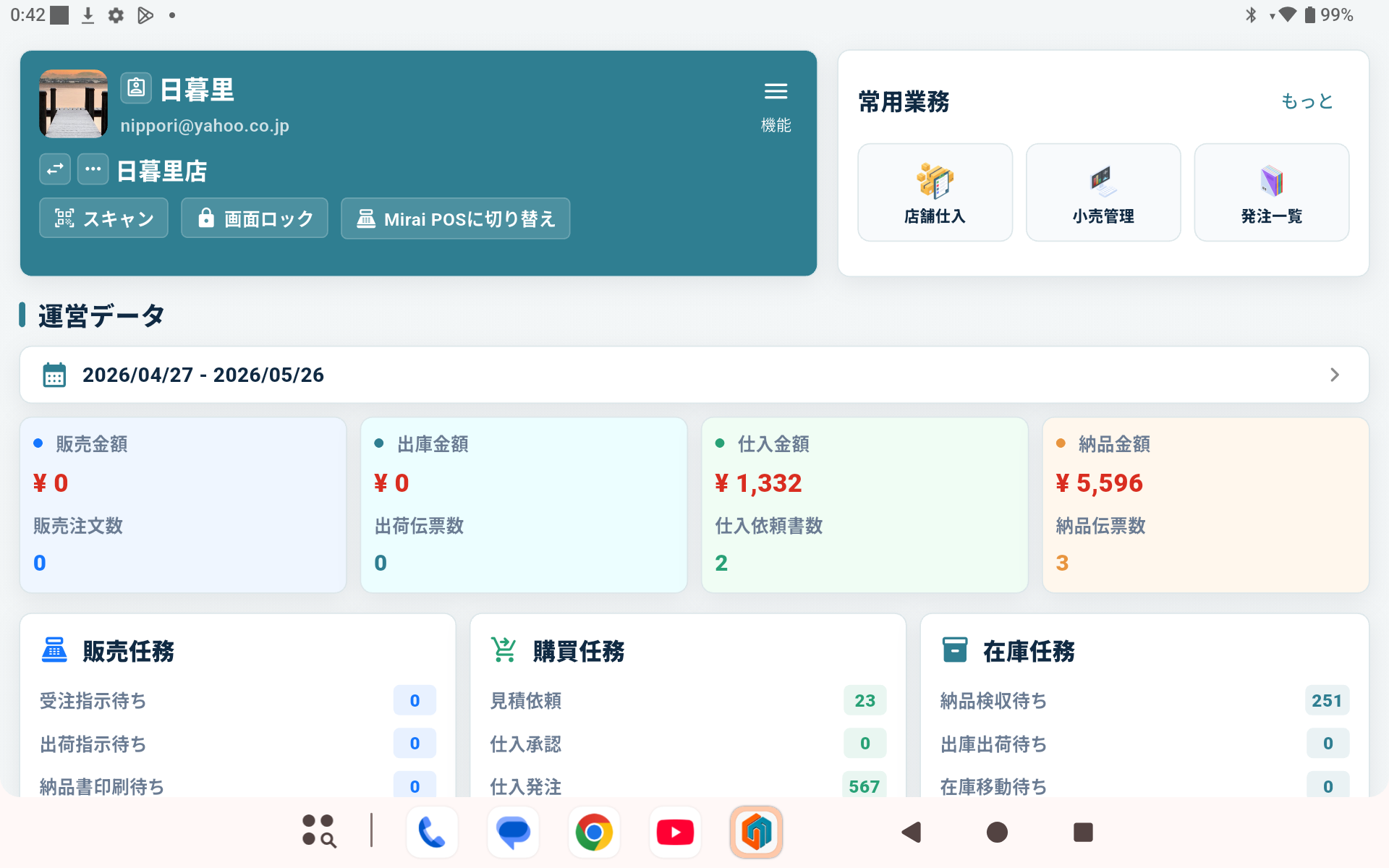Open 見積依頼 with 23 items

(x=688, y=700)
